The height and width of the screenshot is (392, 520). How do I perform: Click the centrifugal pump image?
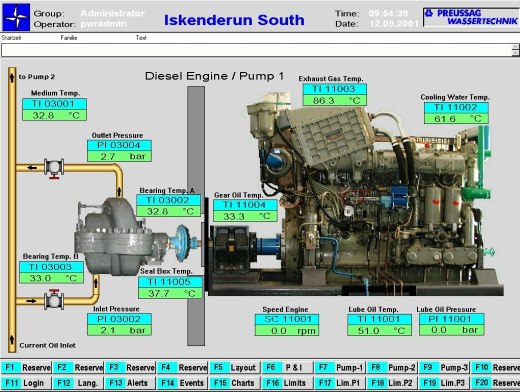tap(113, 237)
